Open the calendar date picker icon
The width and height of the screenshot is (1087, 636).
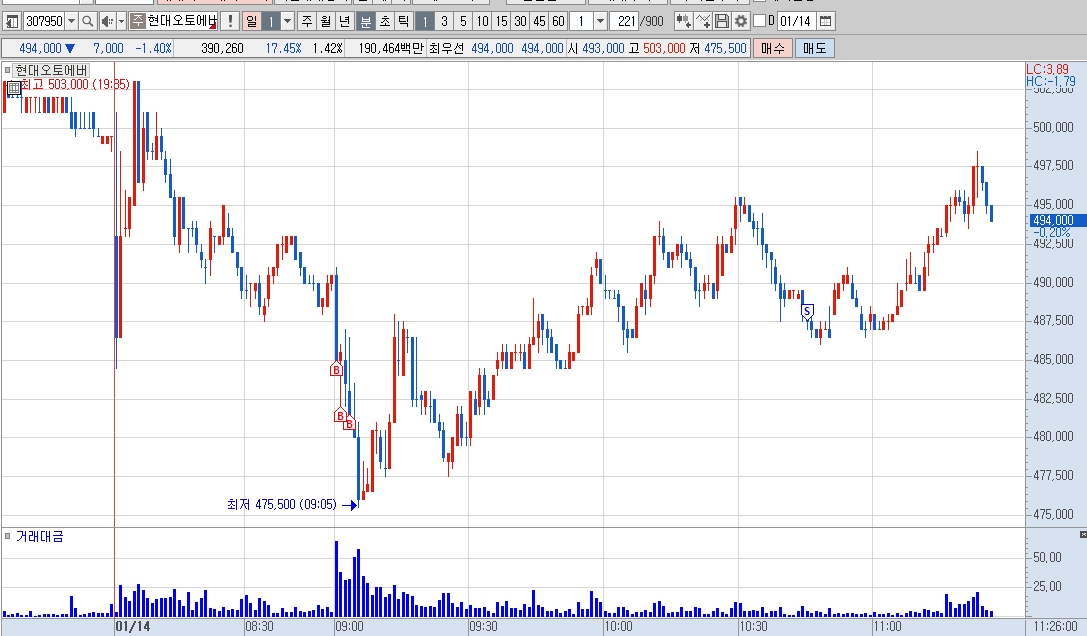coord(826,22)
